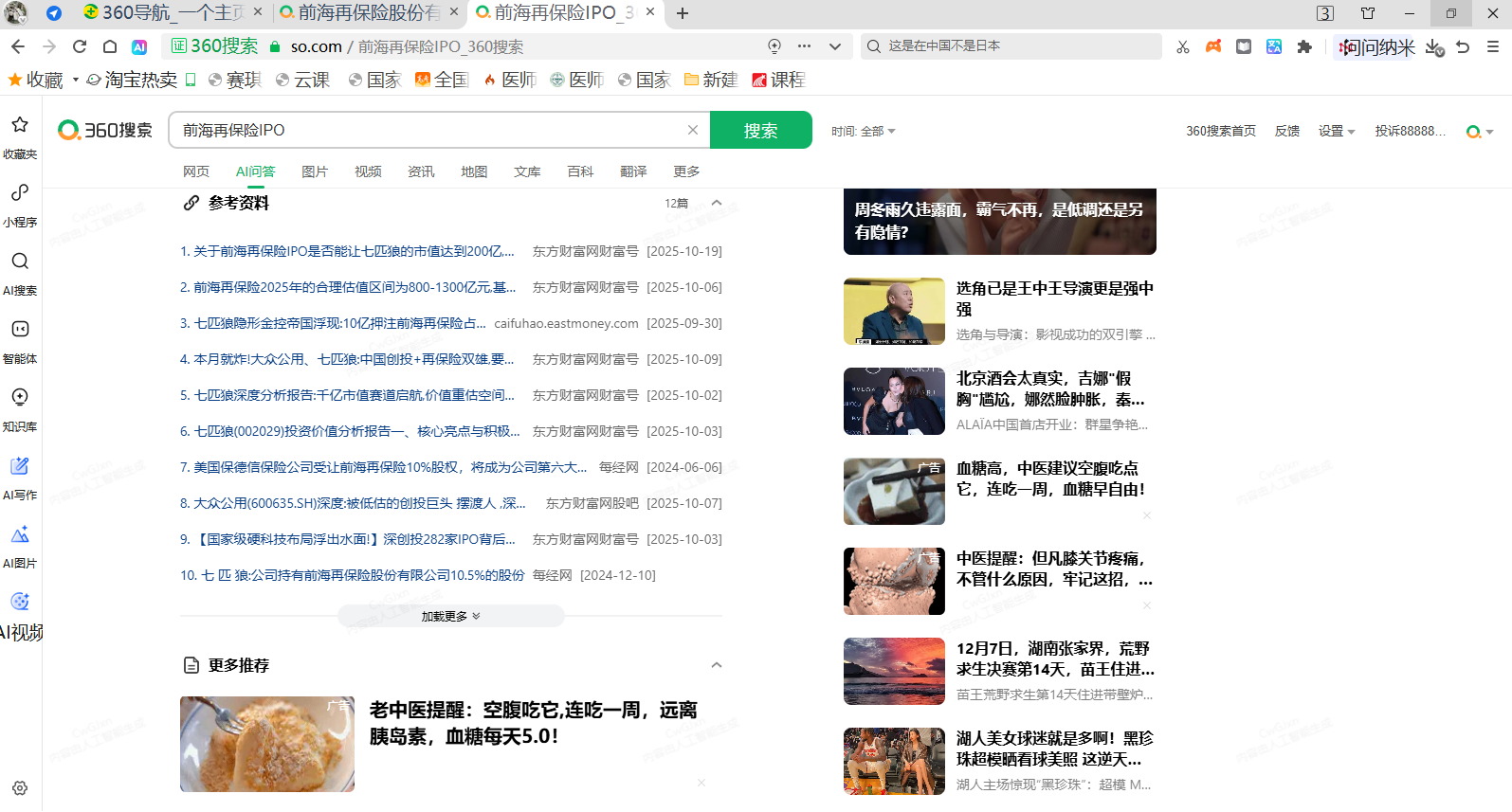Collapse the 参考资料 section
Image resolution: width=1512 pixels, height=812 pixels.
pos(717,203)
